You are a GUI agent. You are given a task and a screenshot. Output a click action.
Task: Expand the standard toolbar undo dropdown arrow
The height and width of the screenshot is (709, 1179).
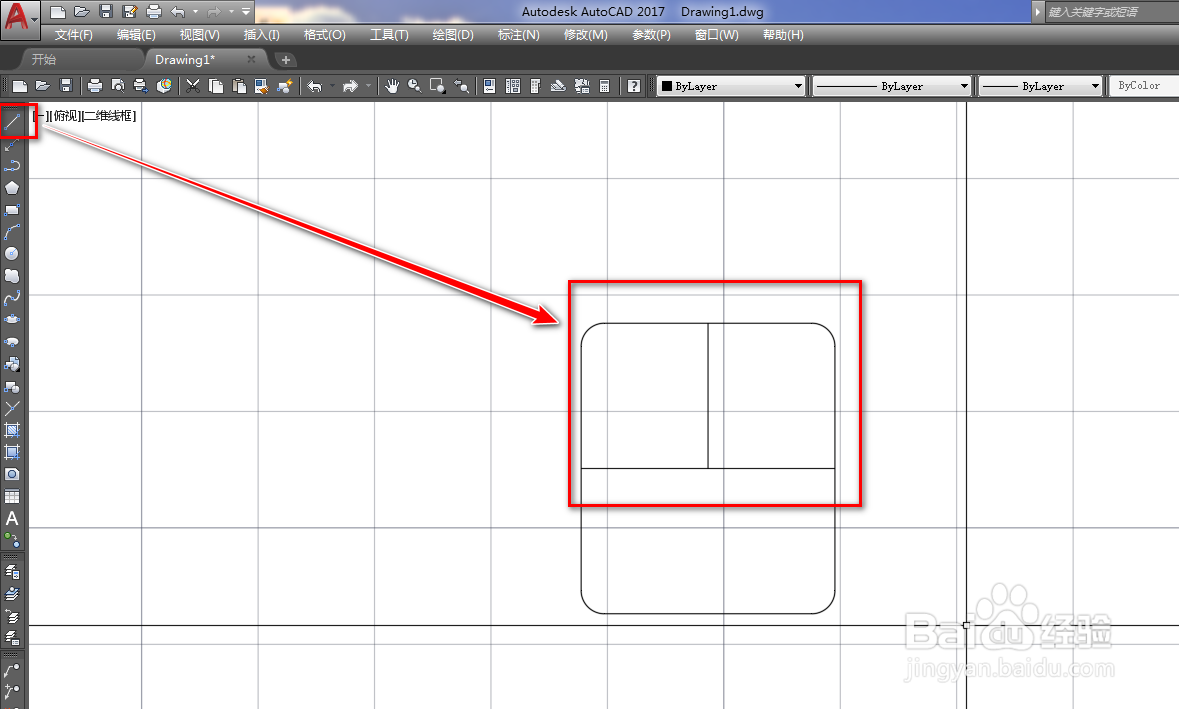332,86
